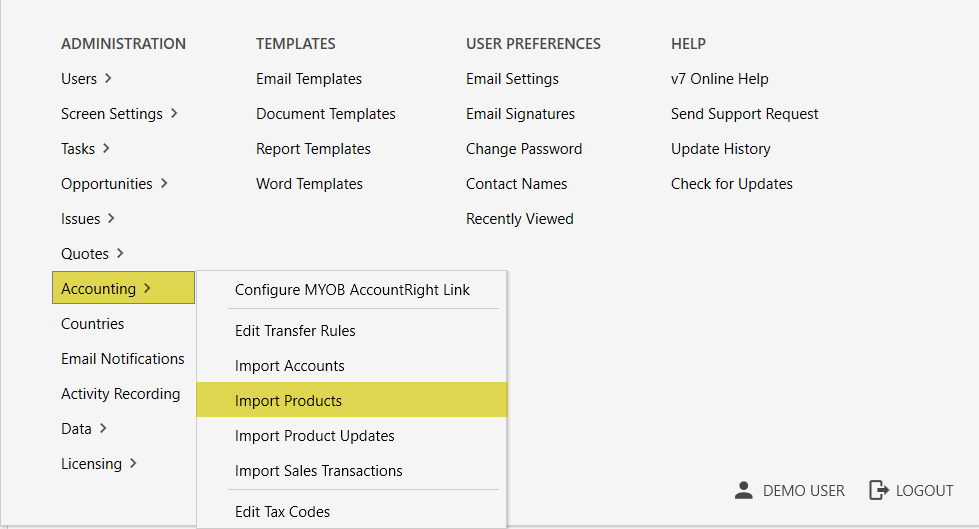
Task: Open v7 Online Help
Action: click(719, 79)
